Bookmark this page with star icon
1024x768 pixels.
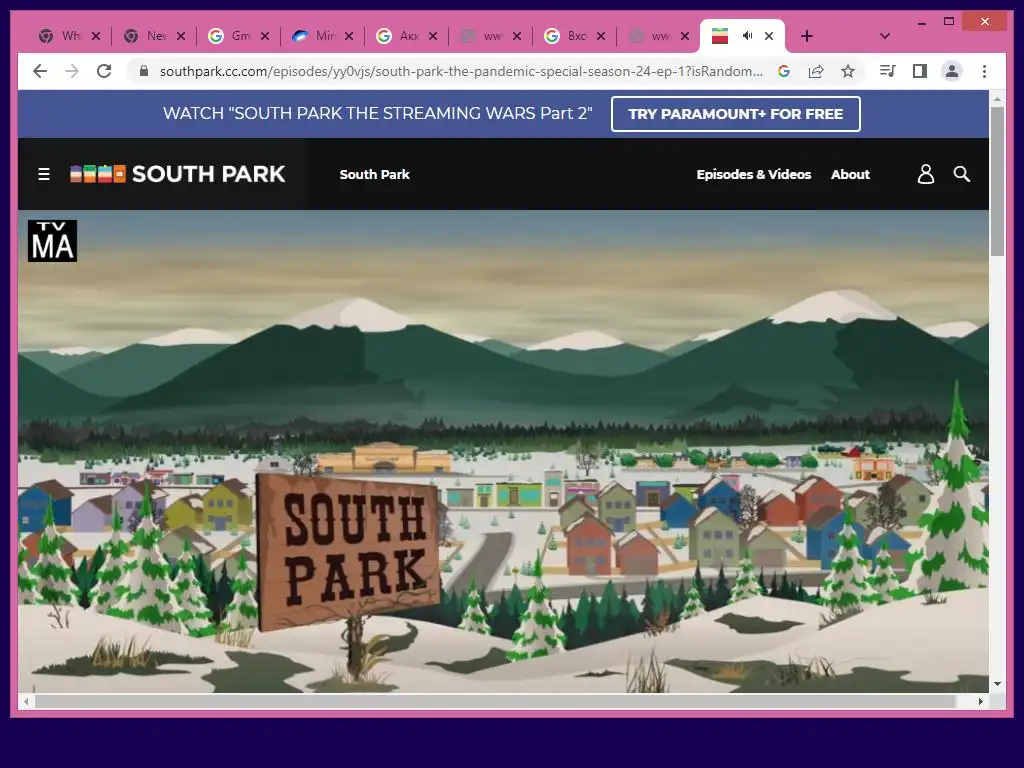(848, 71)
